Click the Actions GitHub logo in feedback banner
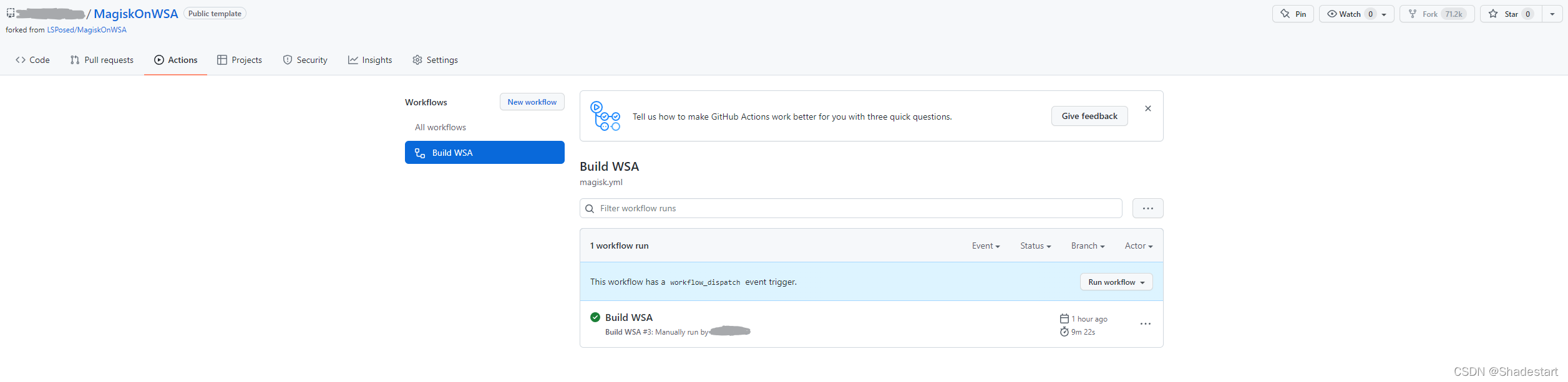Screen dimensions: 1568x382 point(605,116)
